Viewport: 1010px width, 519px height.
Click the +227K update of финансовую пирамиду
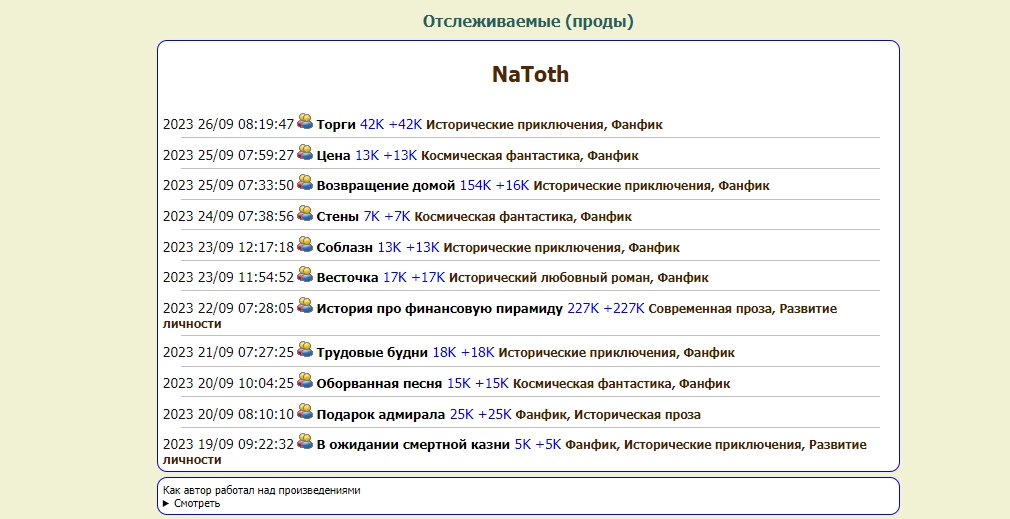(x=624, y=308)
